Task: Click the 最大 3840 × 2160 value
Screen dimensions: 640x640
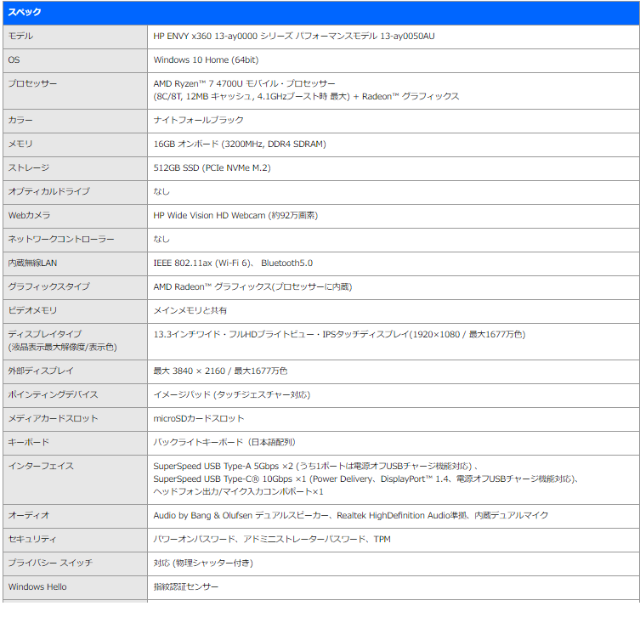Action: pos(220,371)
